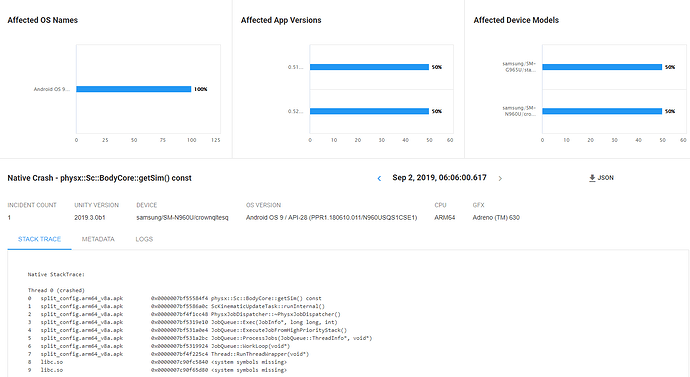690x377 pixels.
Task: Select the samsung SM-G965U device bar
Action: [602, 67]
